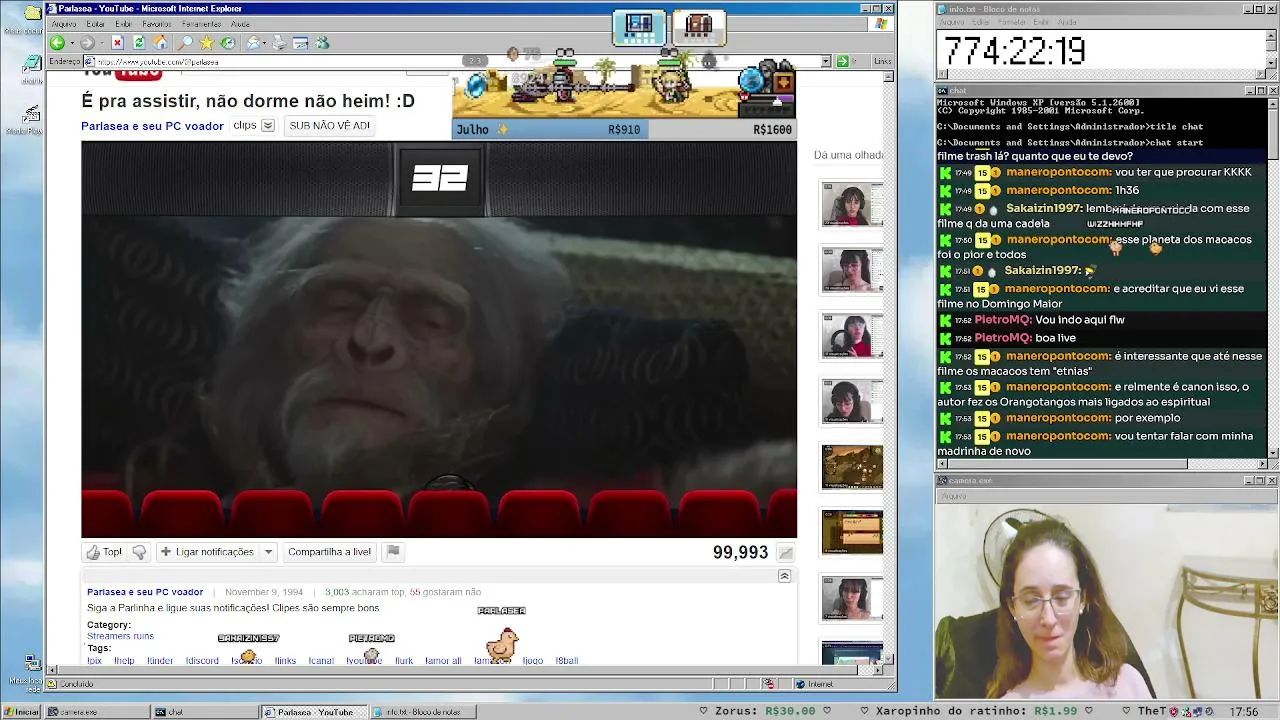This screenshot has width=1280, height=720.
Task: Click the Links bar label in Internet Explorer
Action: (882, 62)
